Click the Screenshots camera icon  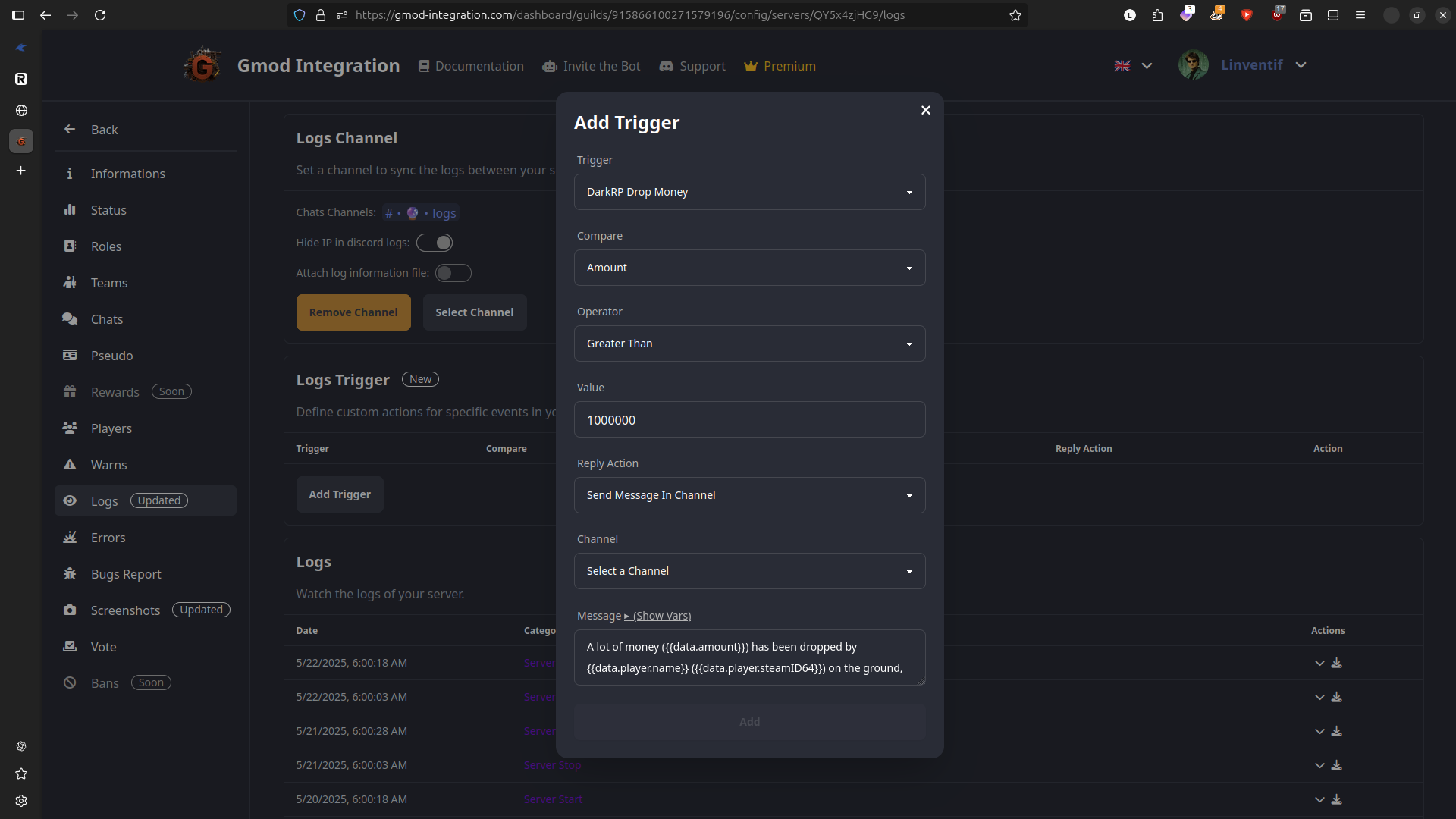70,610
